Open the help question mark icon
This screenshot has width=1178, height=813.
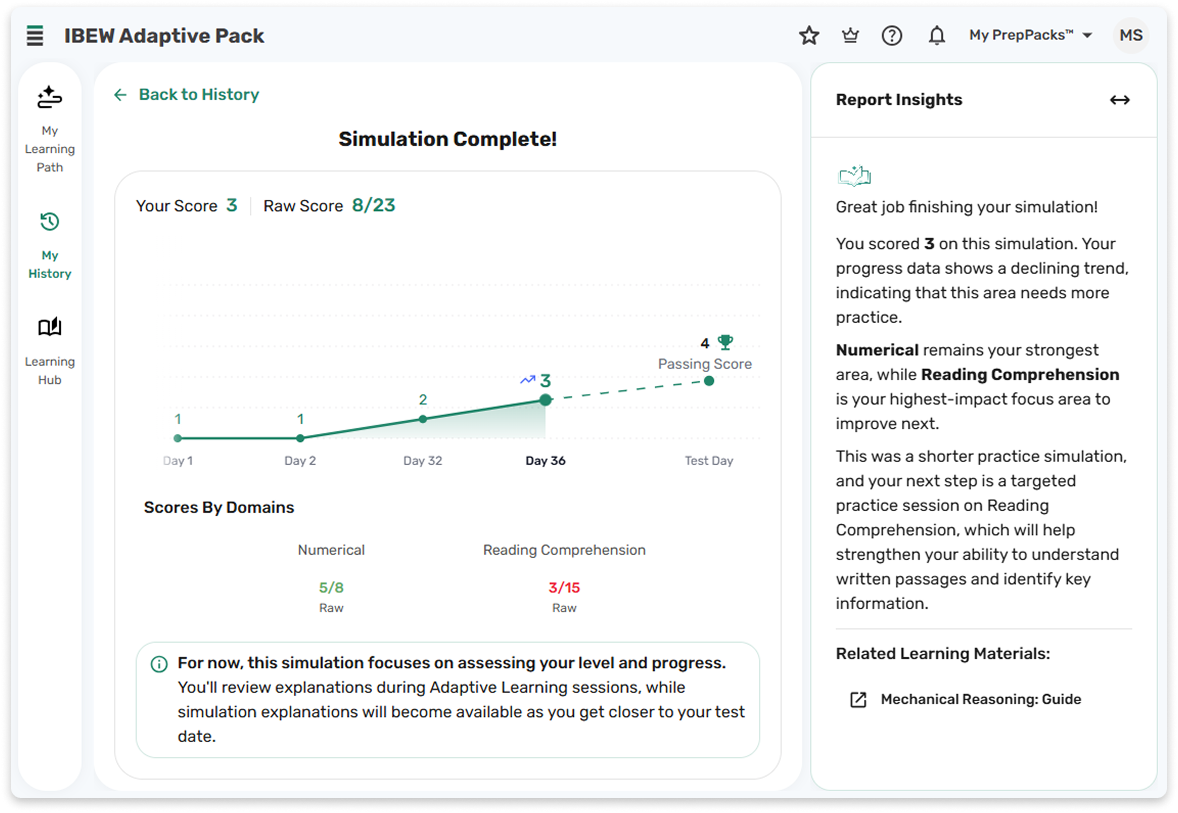(x=892, y=35)
